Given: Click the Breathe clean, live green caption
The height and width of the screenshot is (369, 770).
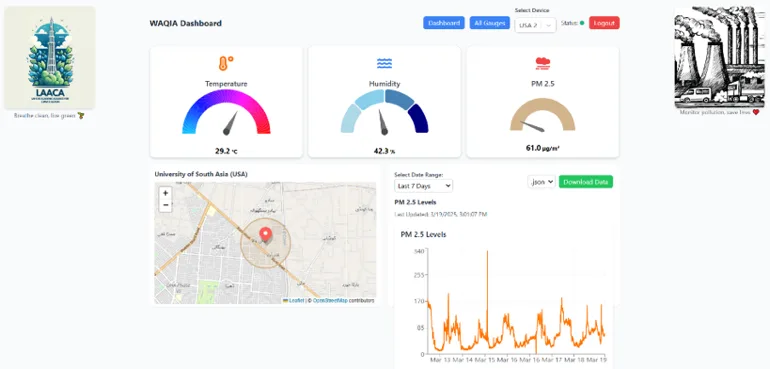Looking at the screenshot, I should click(x=49, y=115).
